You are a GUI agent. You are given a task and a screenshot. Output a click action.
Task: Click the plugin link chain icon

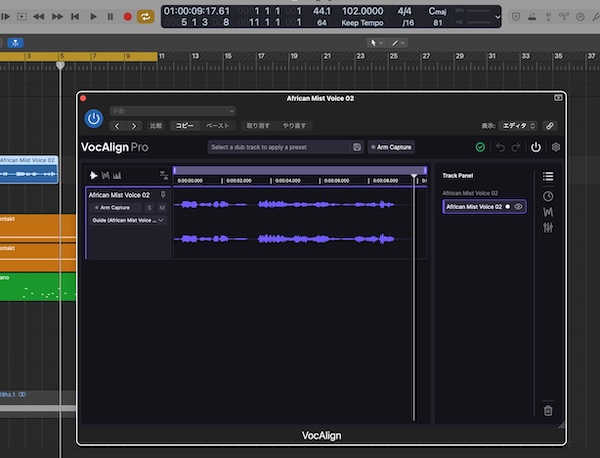tap(549, 126)
